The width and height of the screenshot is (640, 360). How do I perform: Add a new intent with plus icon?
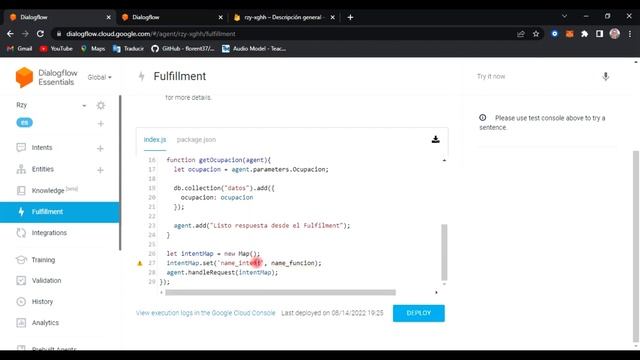click(x=100, y=148)
